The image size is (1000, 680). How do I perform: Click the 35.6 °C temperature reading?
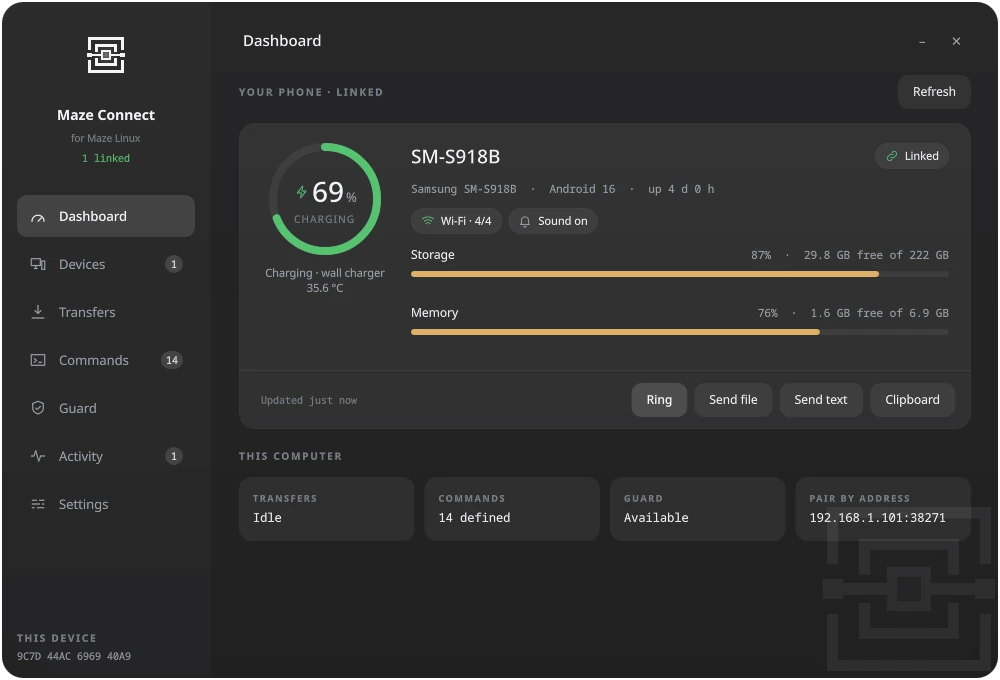[325, 288]
